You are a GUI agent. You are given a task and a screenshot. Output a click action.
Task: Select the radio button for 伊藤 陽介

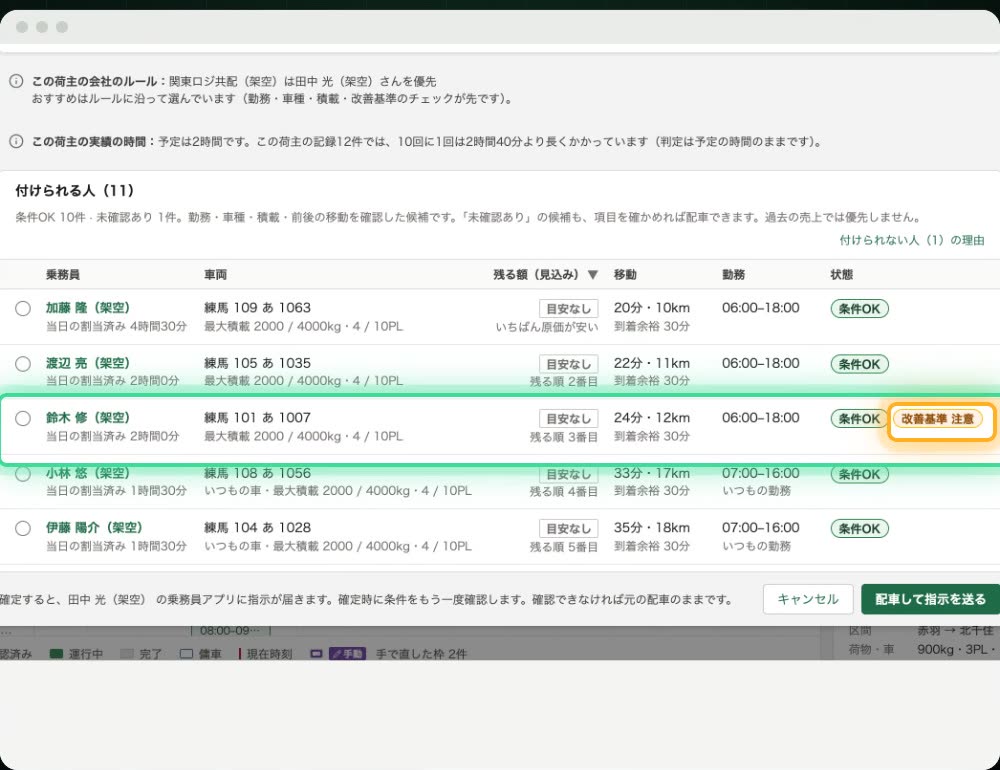point(23,528)
